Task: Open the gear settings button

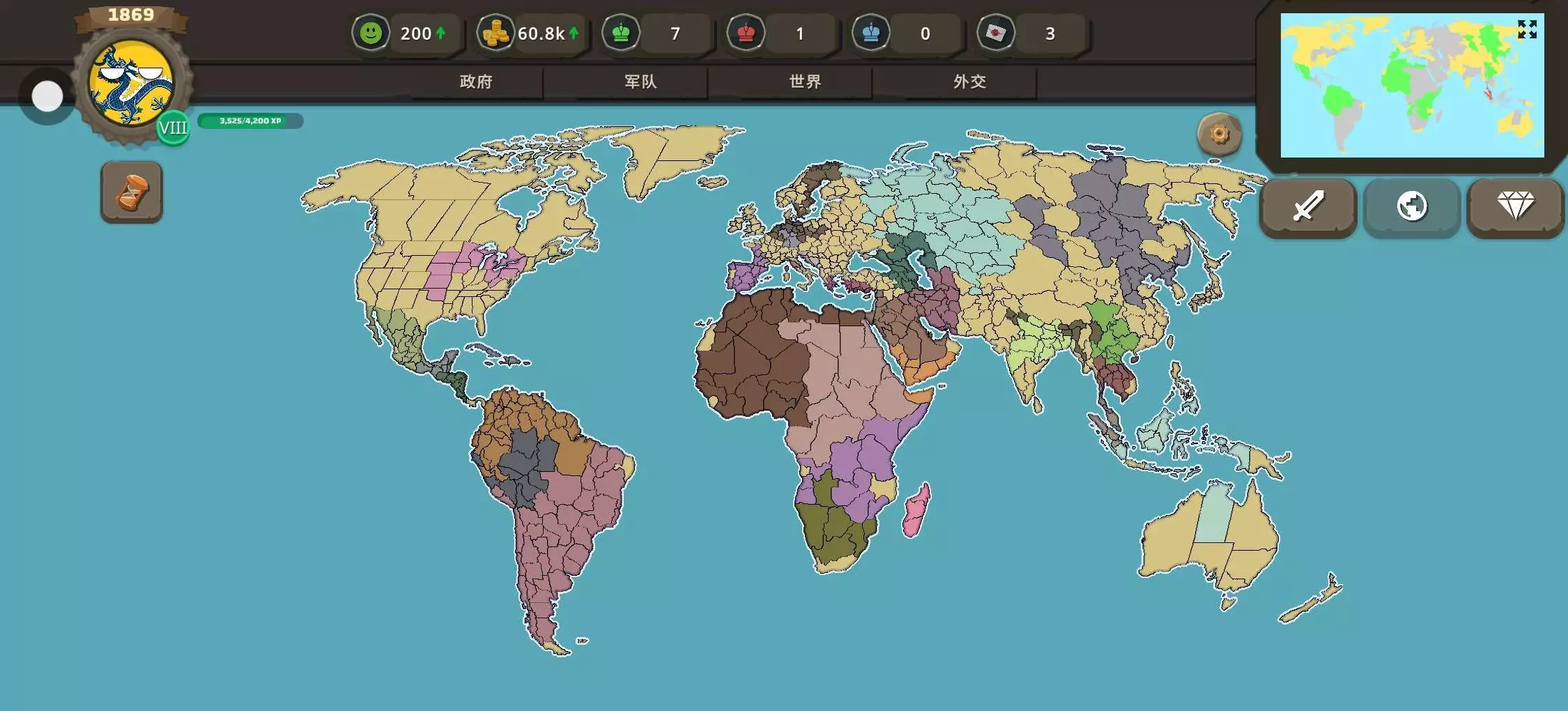Action: coord(1220,134)
